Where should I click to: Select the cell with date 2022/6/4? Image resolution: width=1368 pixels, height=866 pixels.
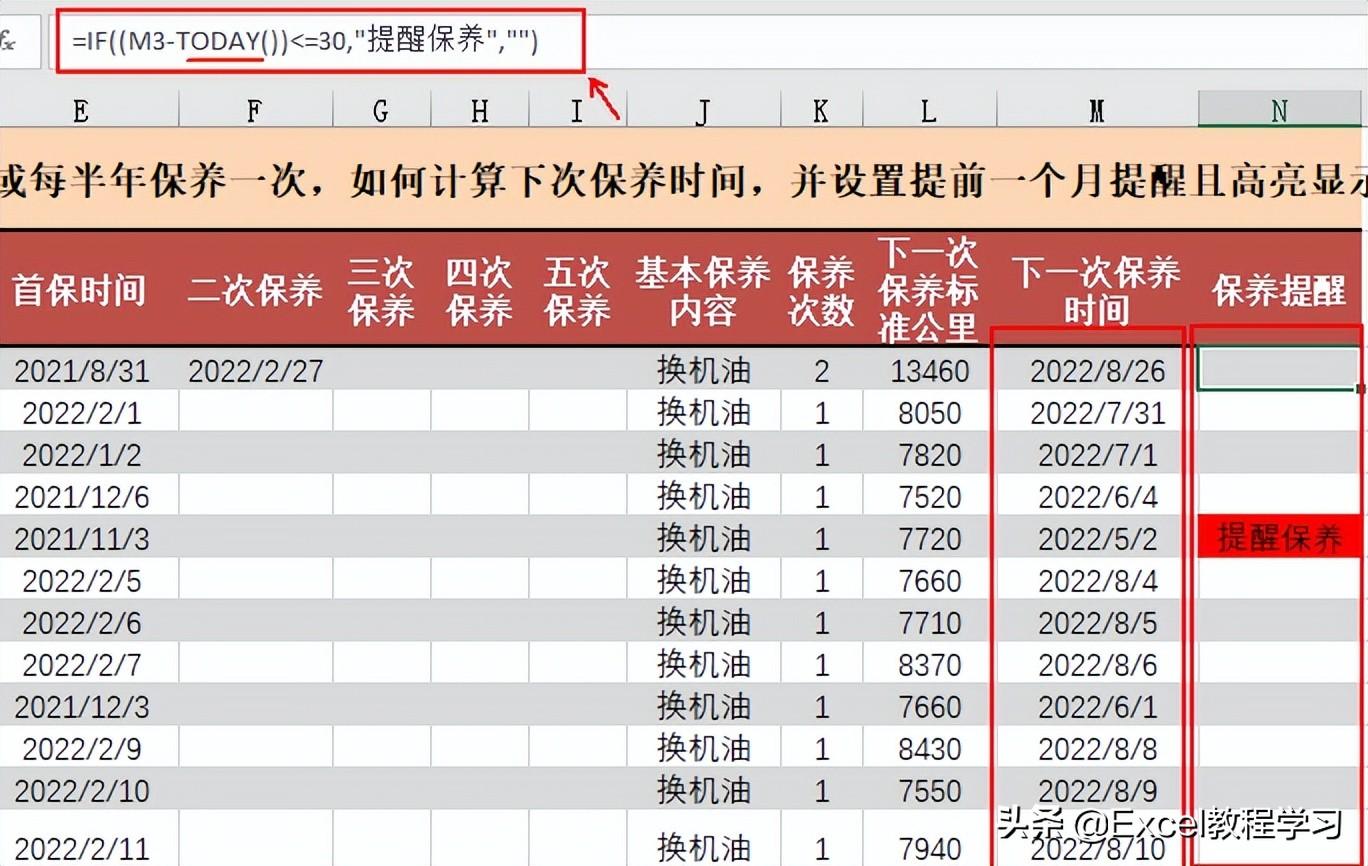[1096, 497]
